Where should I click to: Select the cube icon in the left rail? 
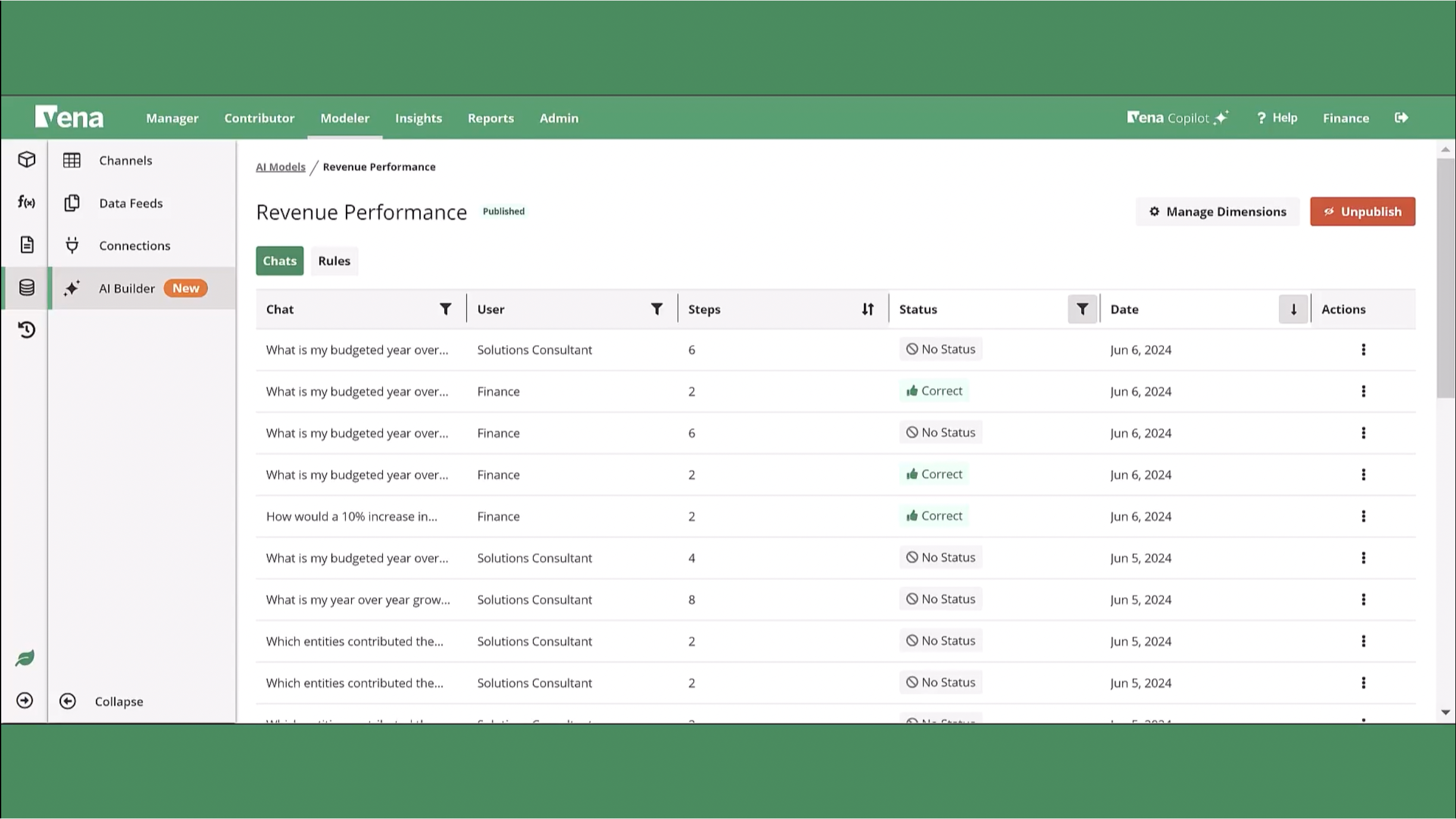(26, 160)
